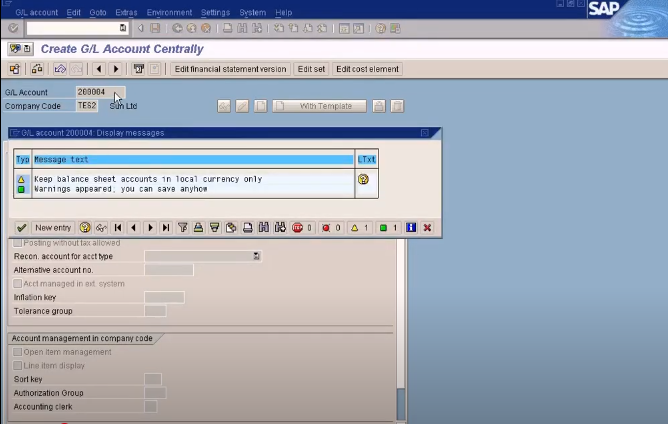Open the Settings menu
Viewport: 668px width, 424px height.
pos(215,12)
